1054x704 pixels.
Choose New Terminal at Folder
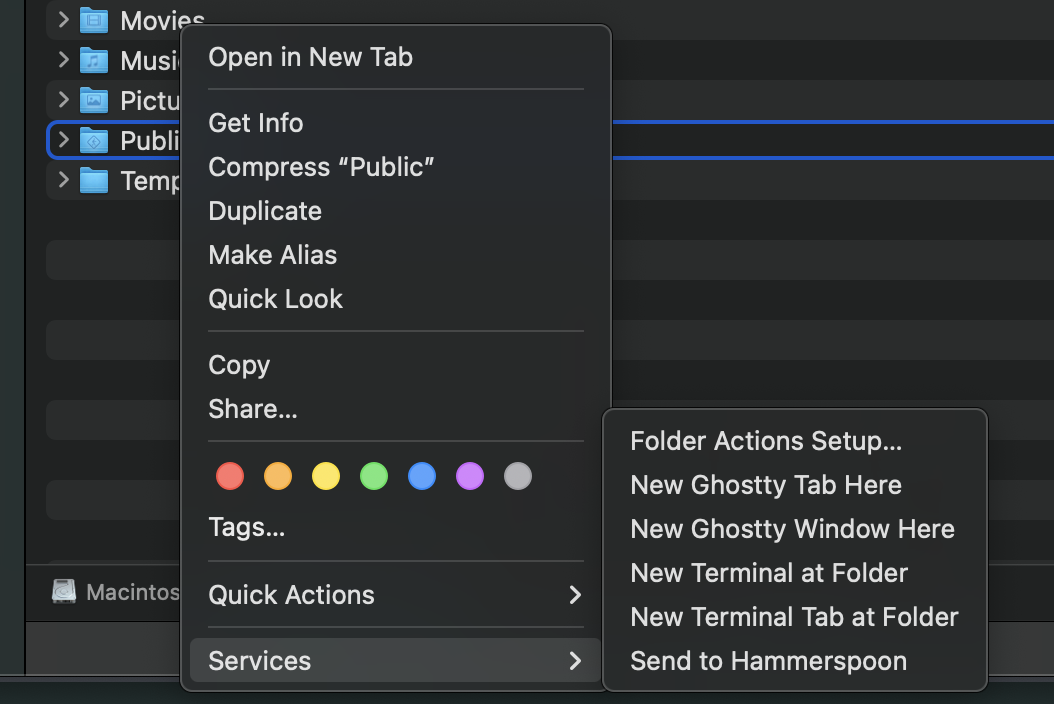pyautogui.click(x=769, y=573)
